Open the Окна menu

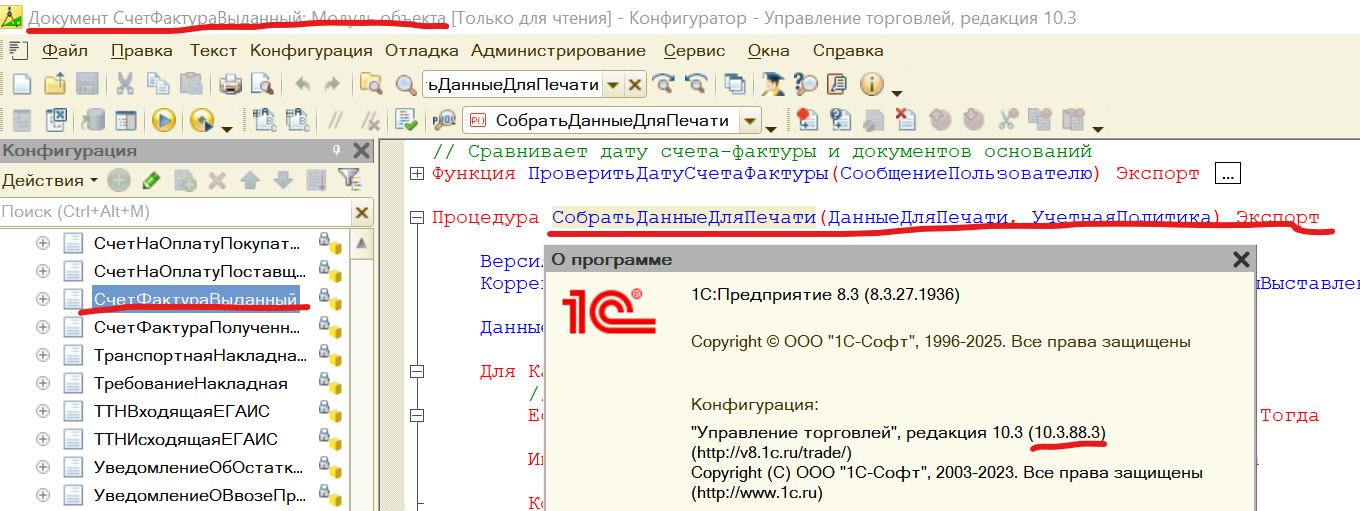pos(768,51)
